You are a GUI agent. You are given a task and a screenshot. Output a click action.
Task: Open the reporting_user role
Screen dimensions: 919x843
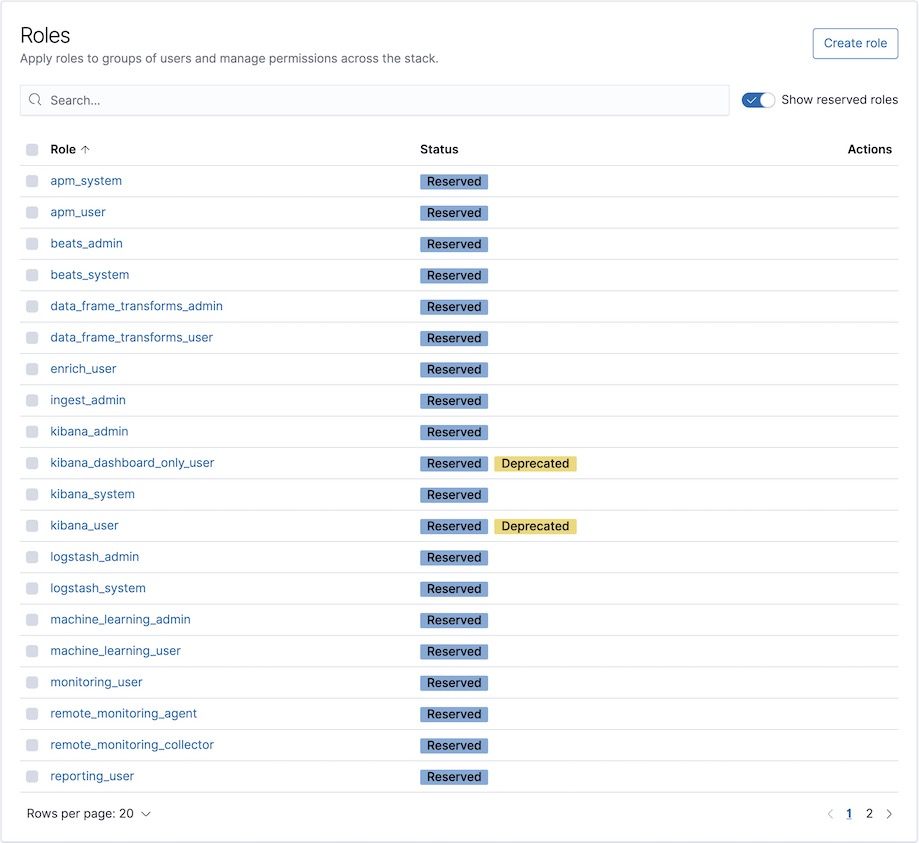click(92, 776)
